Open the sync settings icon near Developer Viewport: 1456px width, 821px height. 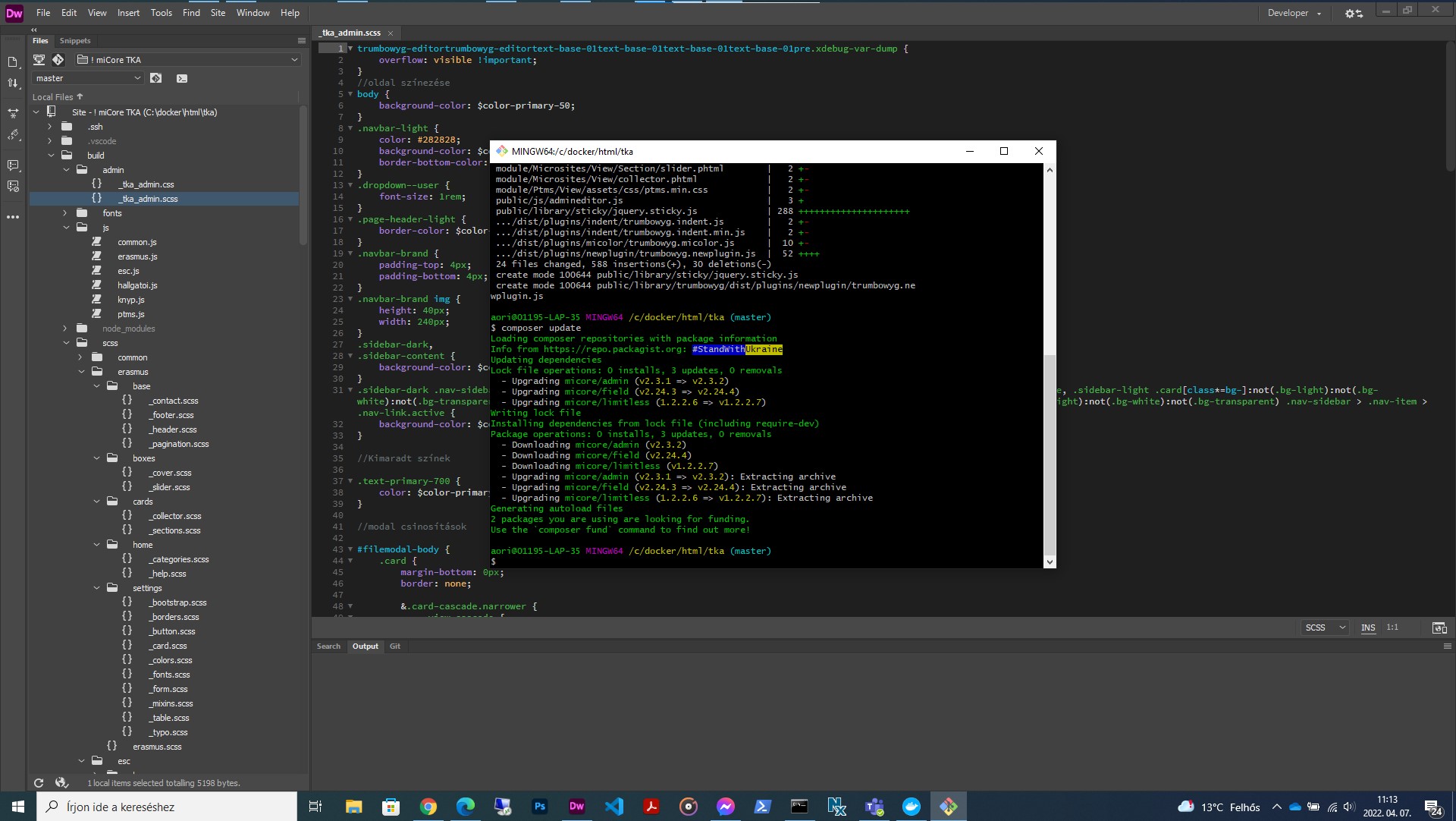click(x=1354, y=13)
